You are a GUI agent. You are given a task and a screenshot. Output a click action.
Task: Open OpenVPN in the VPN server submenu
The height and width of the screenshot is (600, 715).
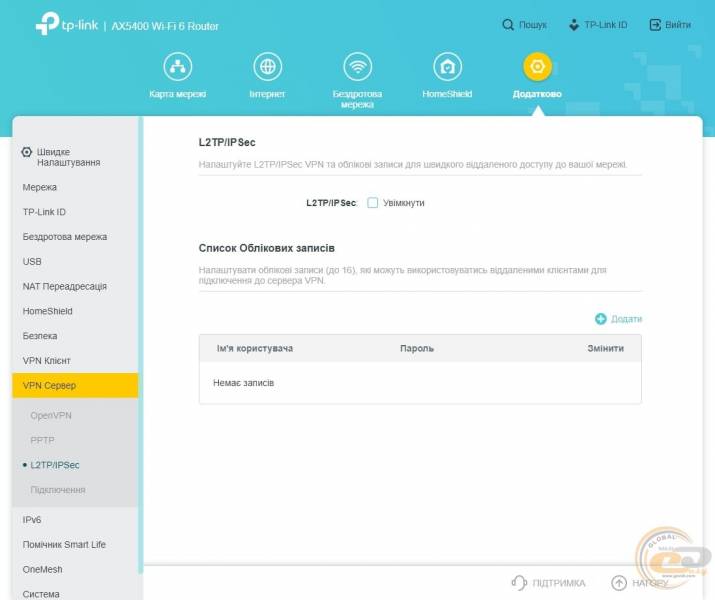coord(51,415)
